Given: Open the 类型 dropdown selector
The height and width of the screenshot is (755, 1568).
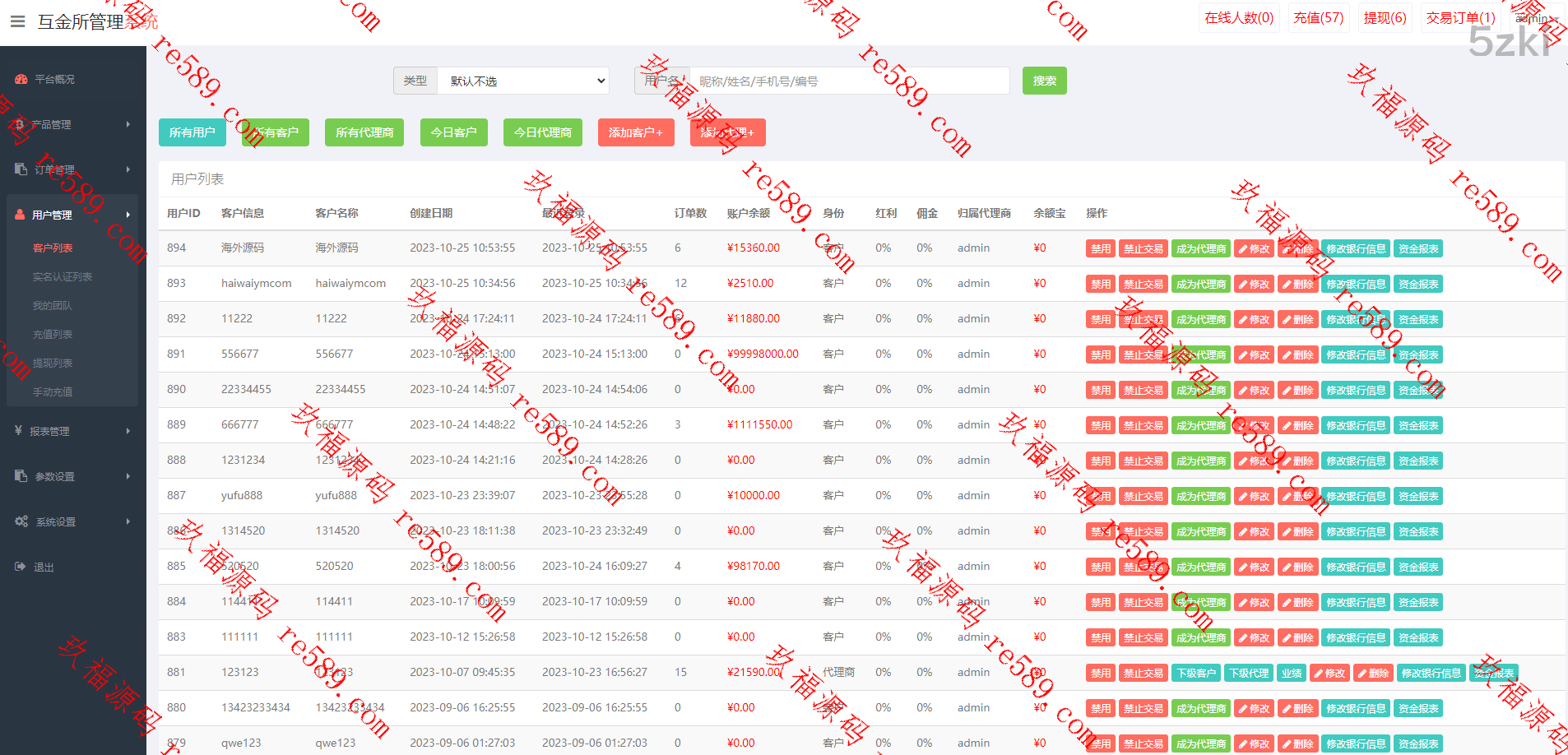Looking at the screenshot, I should click(523, 81).
